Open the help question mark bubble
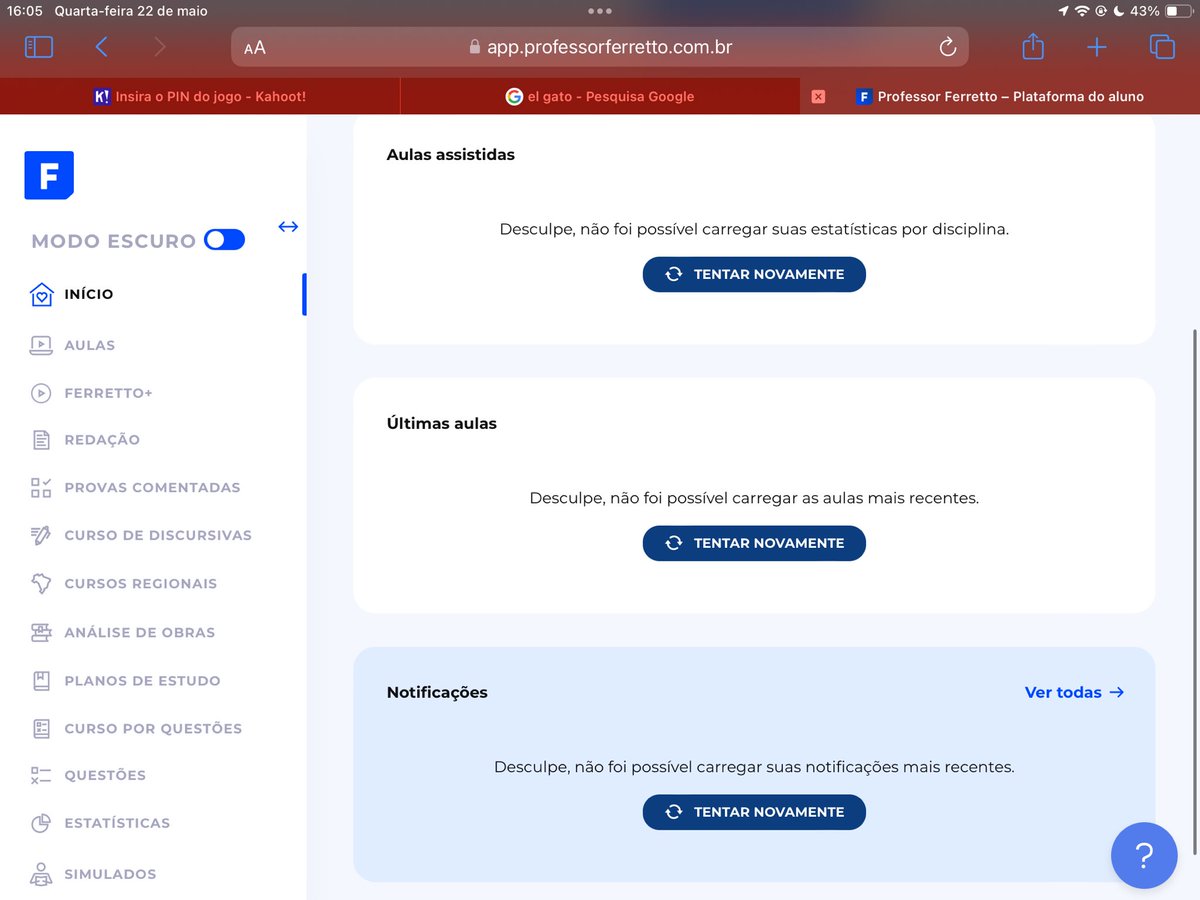The height and width of the screenshot is (900, 1200). coord(1144,855)
